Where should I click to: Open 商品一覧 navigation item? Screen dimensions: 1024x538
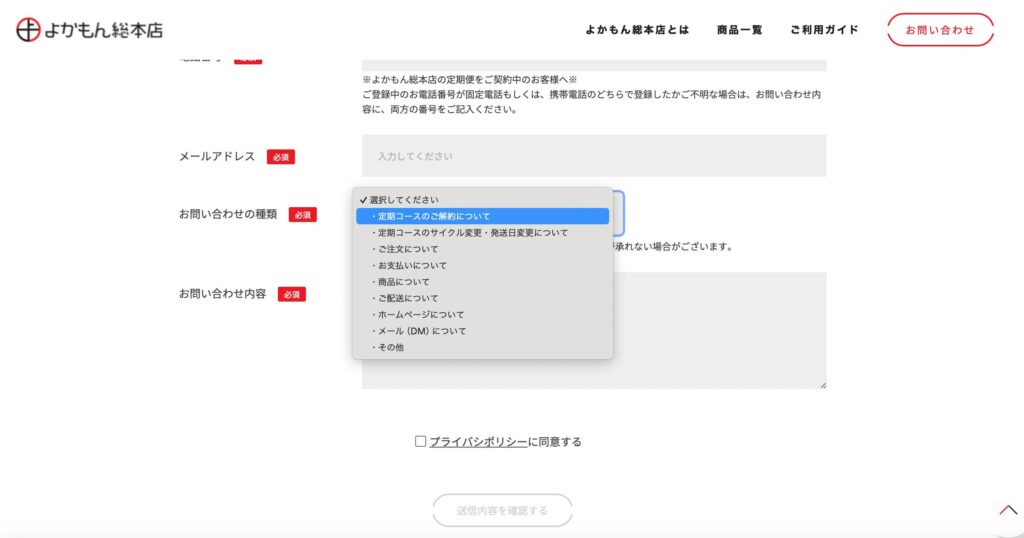(x=739, y=29)
